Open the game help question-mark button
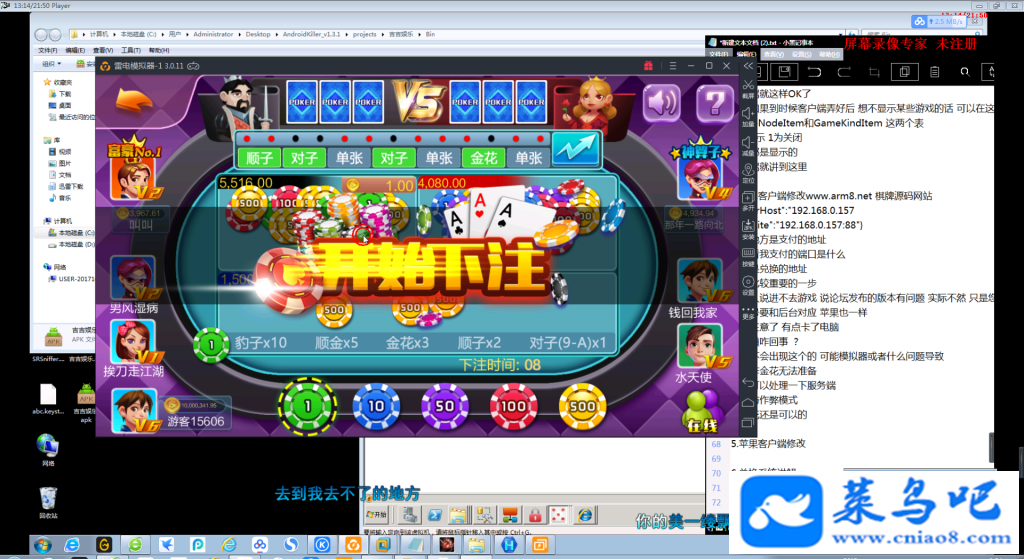Screen dimensions: 1024x559 (x=715, y=103)
